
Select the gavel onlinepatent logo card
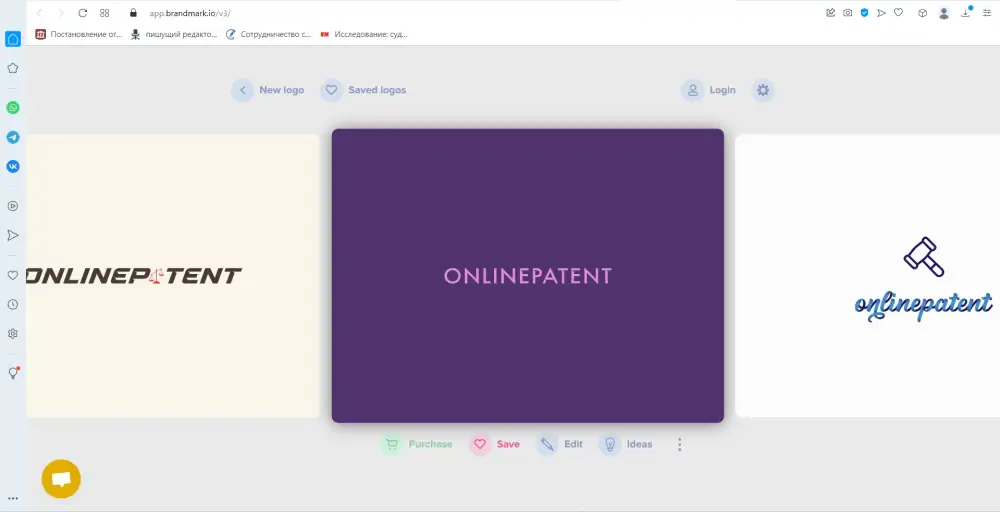click(867, 275)
